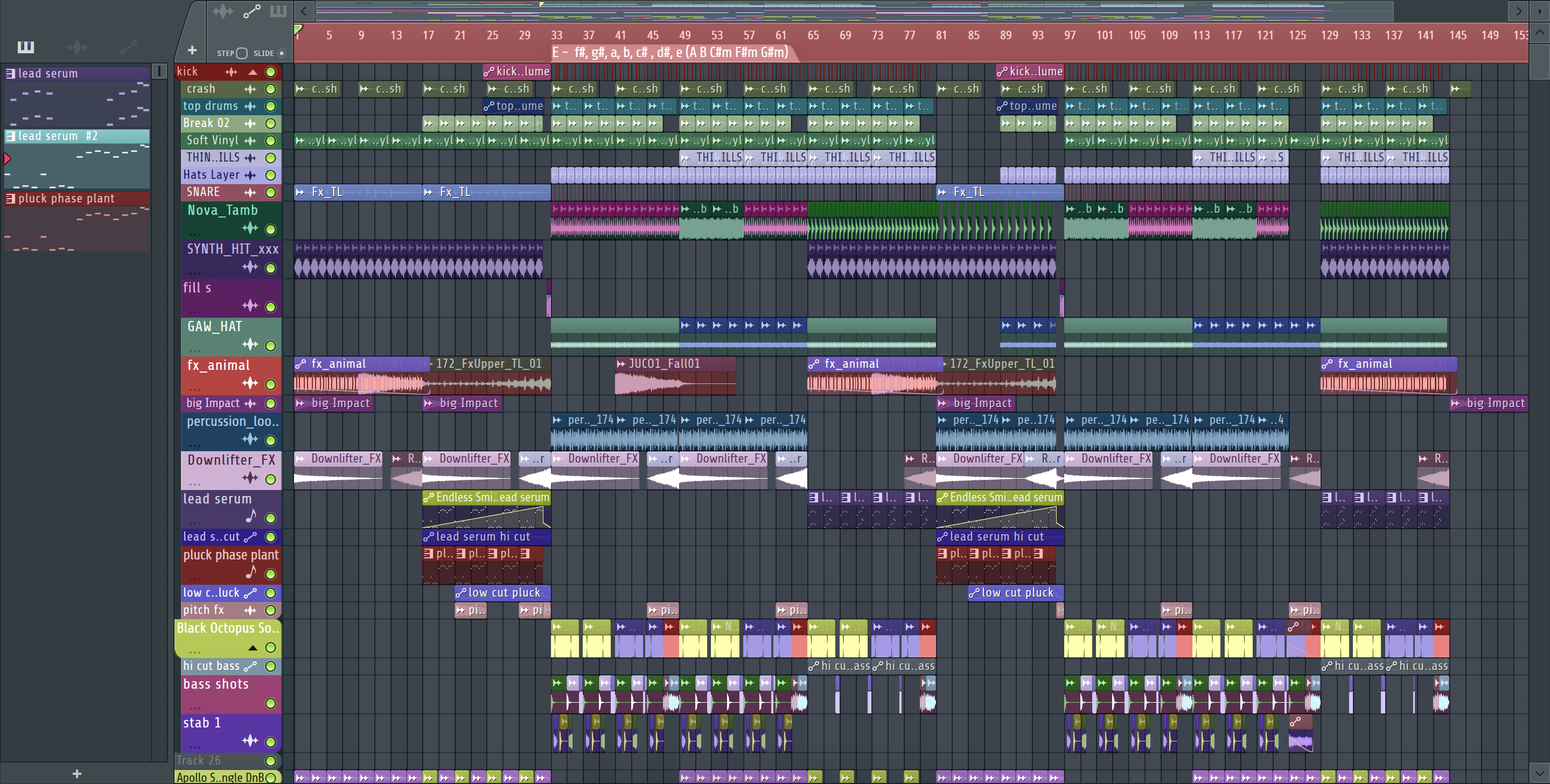The height and width of the screenshot is (784, 1550).
Task: Mute the Break 02 track
Action: (x=271, y=123)
